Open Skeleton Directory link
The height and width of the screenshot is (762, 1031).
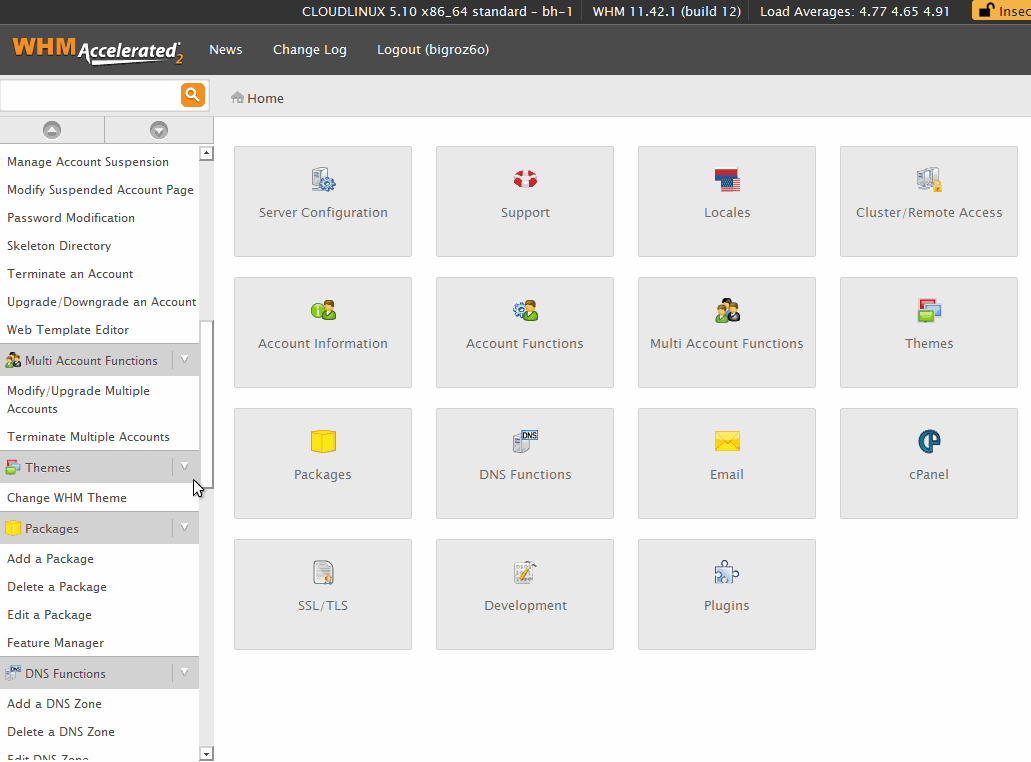pyautogui.click(x=59, y=246)
